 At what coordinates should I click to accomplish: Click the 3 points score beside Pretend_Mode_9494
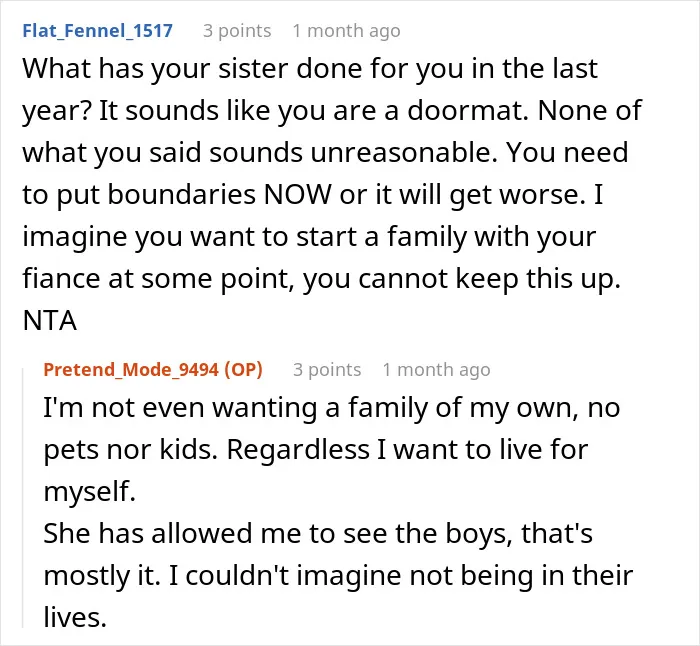327,370
